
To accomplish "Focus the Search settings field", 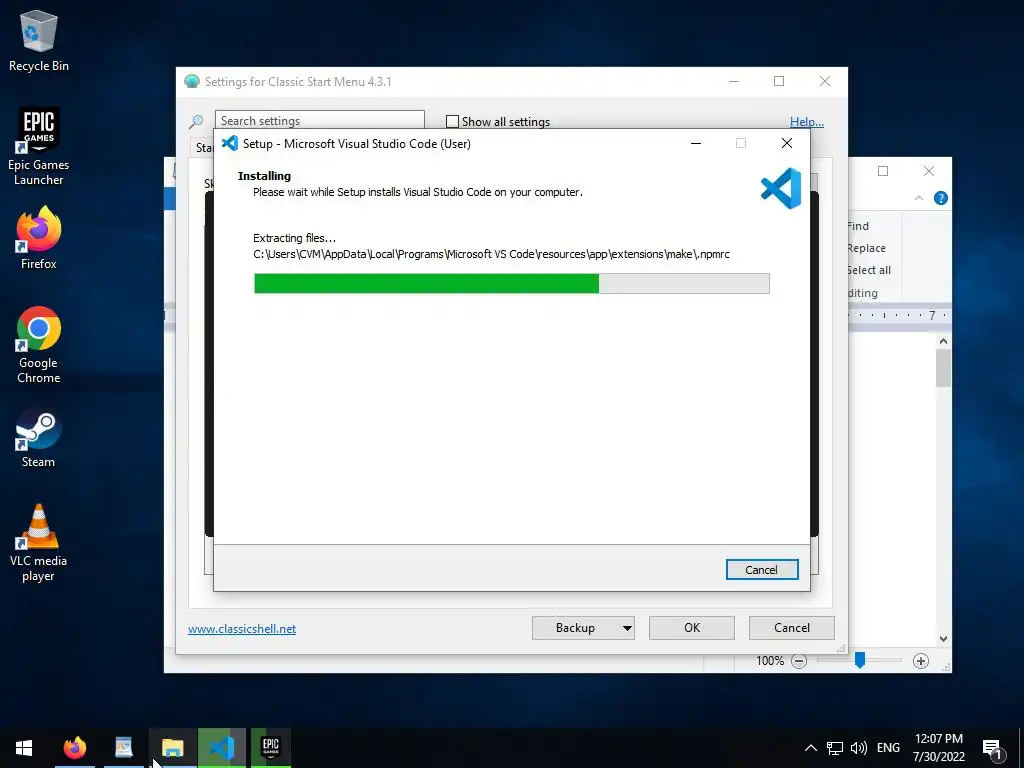I will click(319, 120).
